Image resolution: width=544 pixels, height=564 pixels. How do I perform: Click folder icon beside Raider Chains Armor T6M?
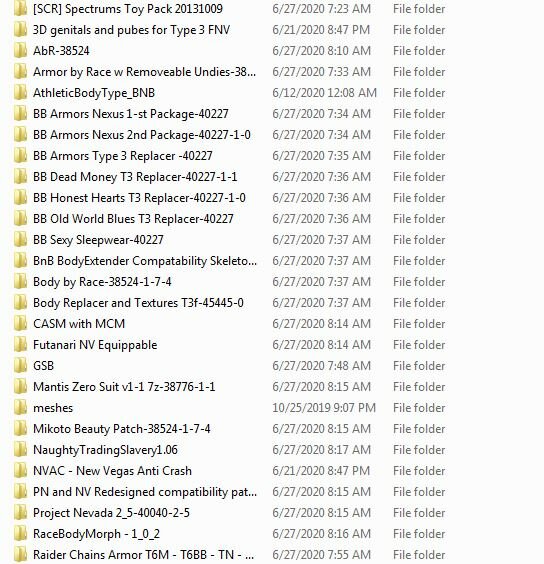click(21, 554)
